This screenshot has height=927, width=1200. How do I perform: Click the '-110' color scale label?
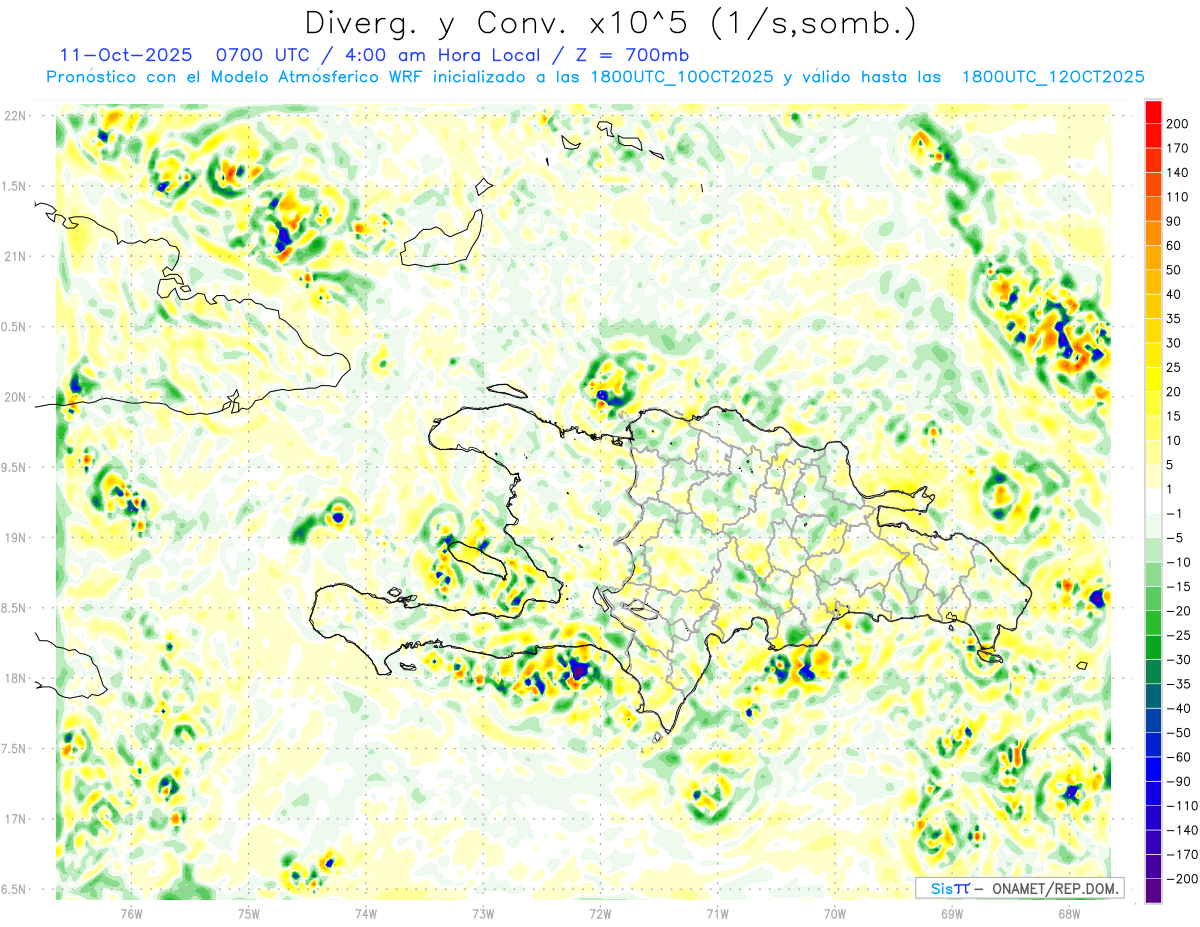pos(1180,805)
